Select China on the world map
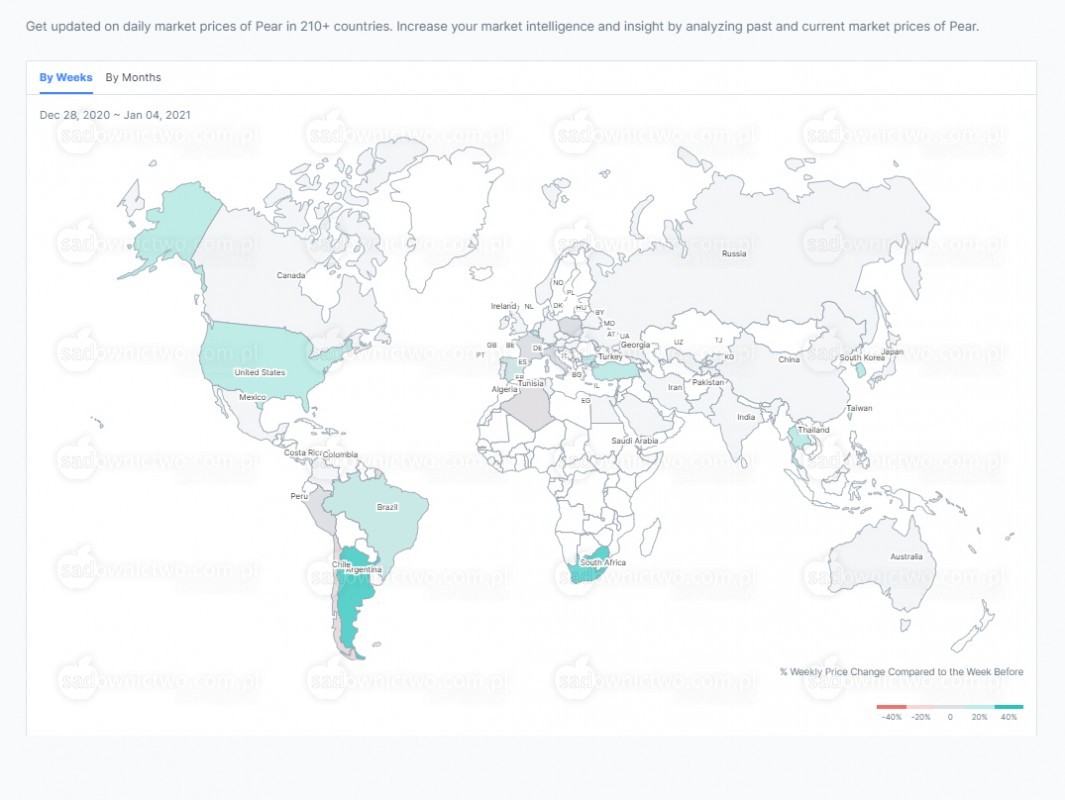This screenshot has width=1065, height=800. [789, 359]
